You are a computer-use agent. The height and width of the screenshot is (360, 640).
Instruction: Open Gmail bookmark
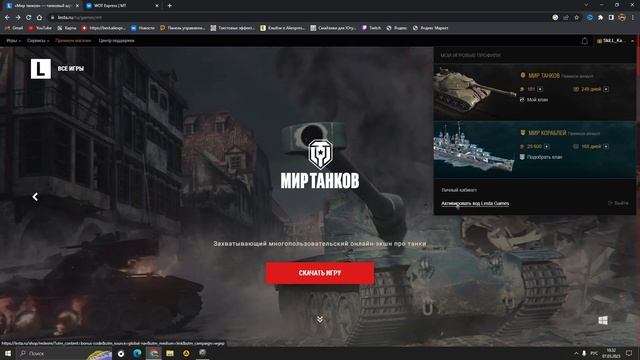point(14,28)
